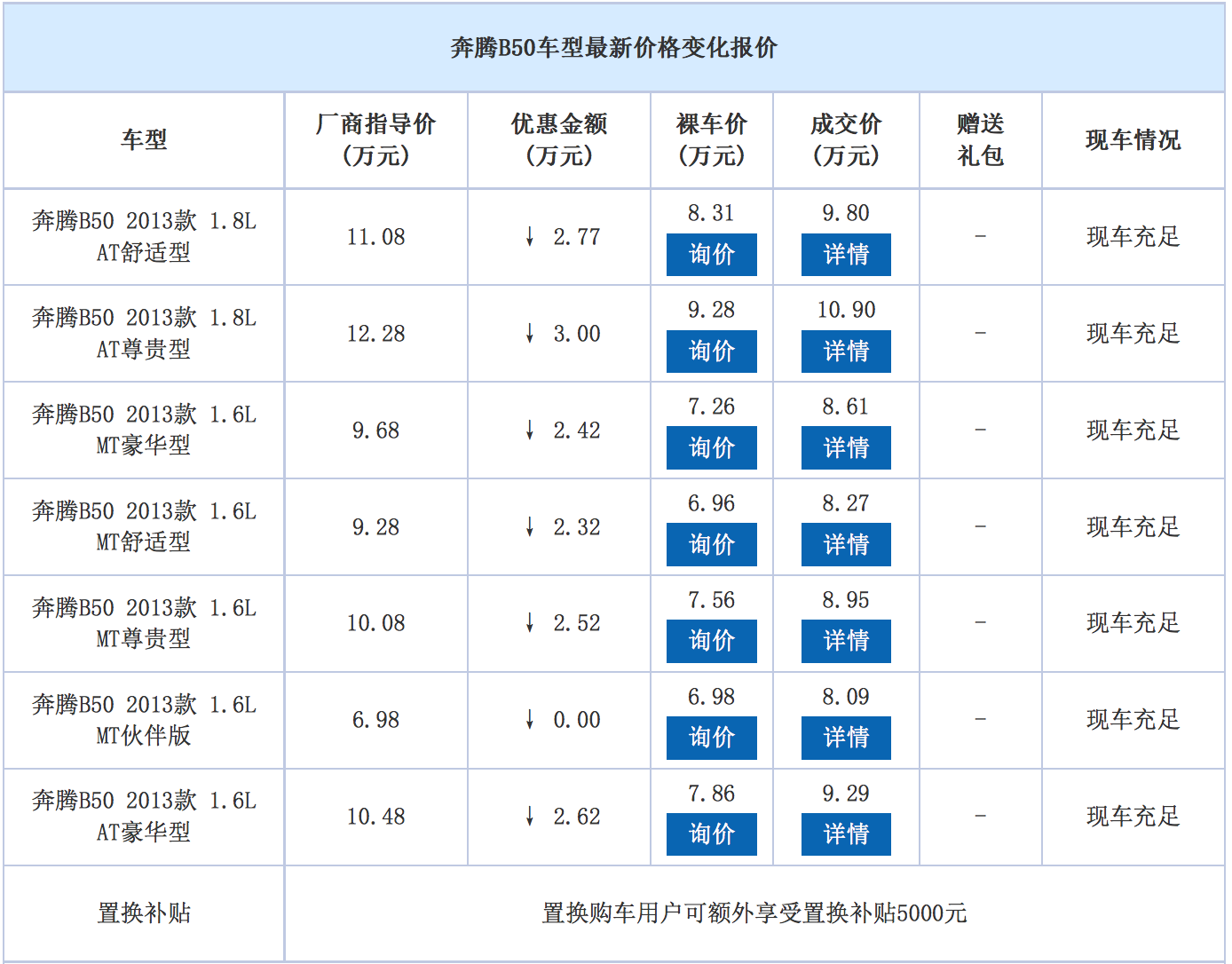The image size is (1232, 964).
Task: Click guide price 10.48
Action: pyautogui.click(x=375, y=817)
